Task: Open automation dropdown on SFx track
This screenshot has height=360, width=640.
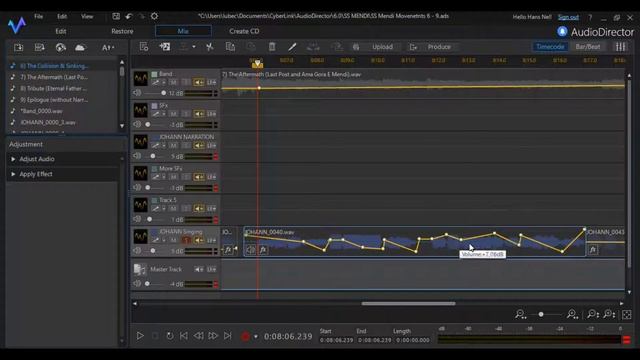Action: pyautogui.click(x=164, y=114)
